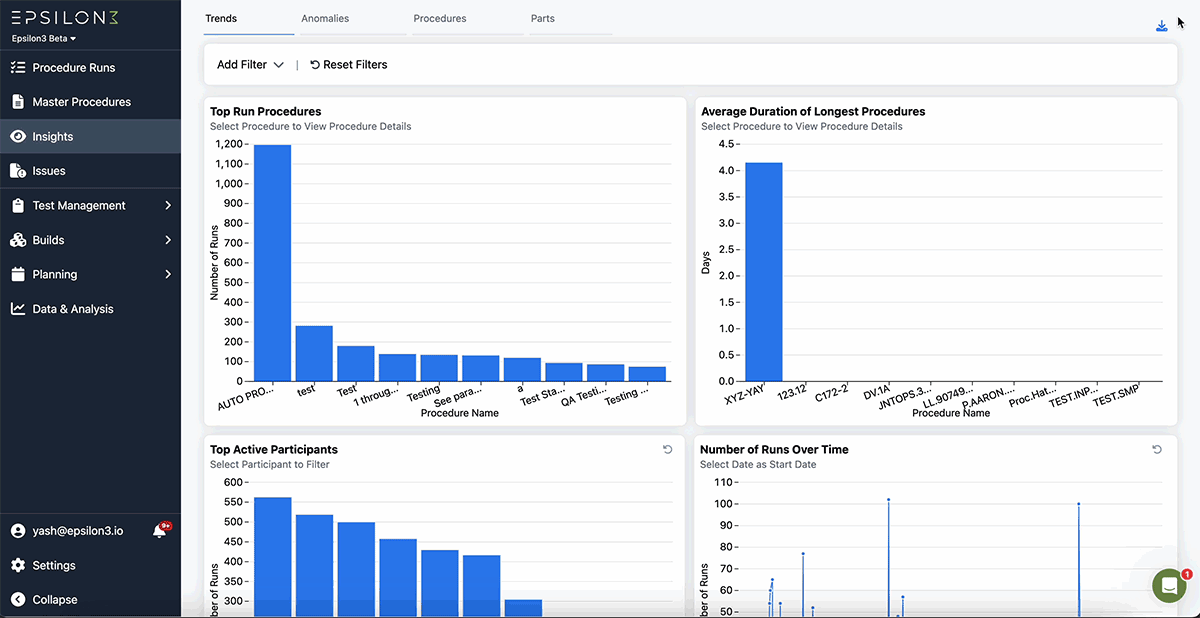Click the Epsilon3 logo
The image size is (1200, 618).
[65, 17]
